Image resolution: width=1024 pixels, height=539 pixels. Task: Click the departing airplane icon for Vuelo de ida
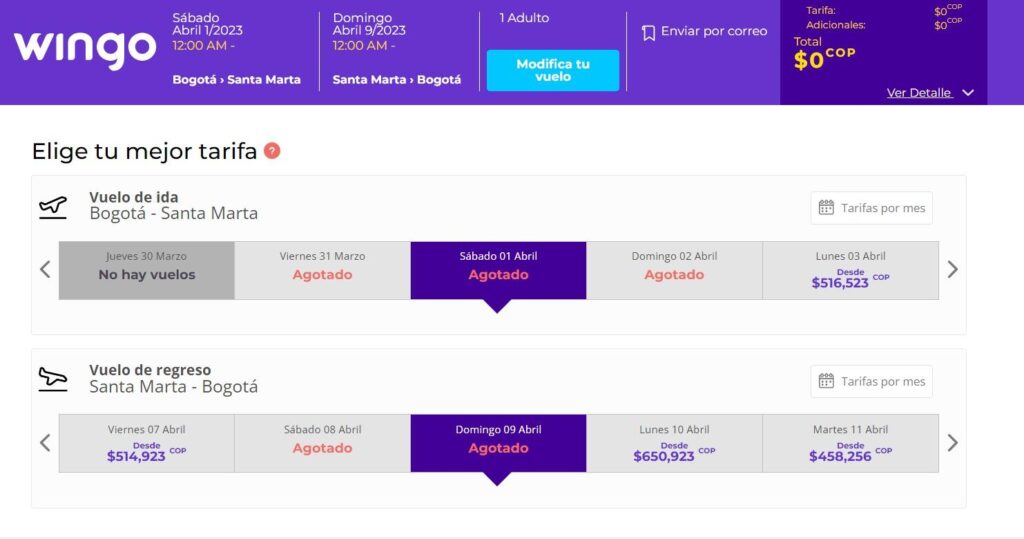53,206
